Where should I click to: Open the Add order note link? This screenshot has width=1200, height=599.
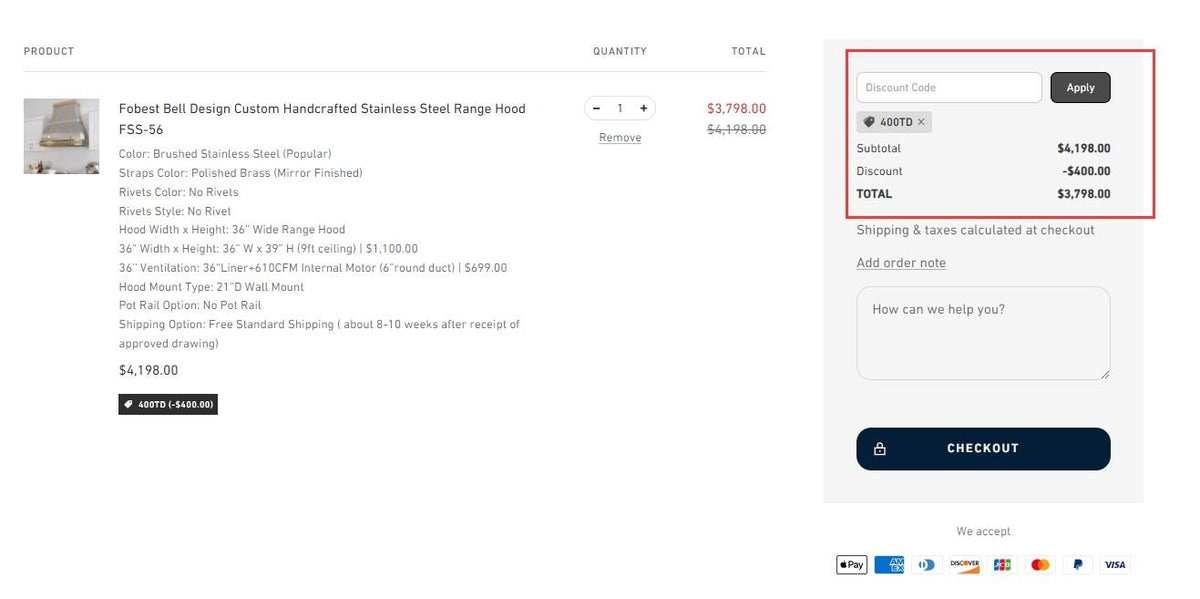[901, 263]
